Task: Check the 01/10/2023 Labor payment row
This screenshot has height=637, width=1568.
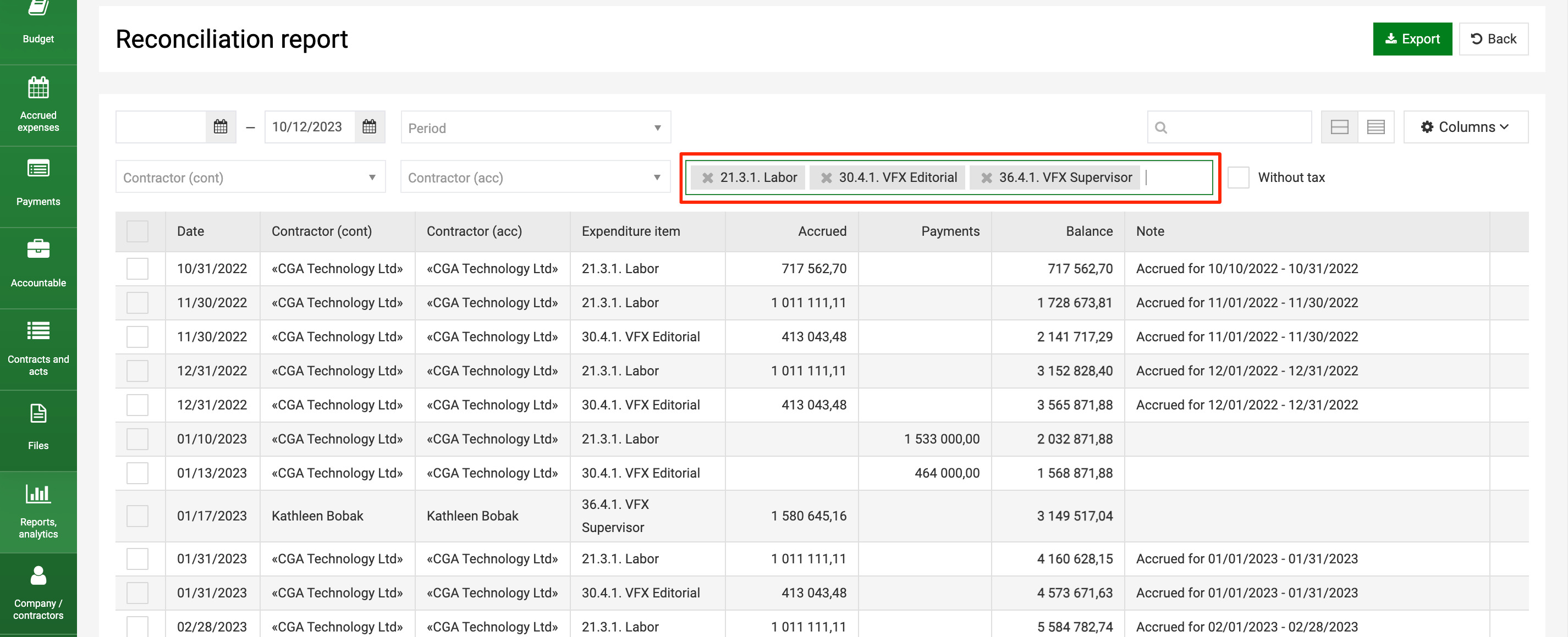Action: pos(137,439)
